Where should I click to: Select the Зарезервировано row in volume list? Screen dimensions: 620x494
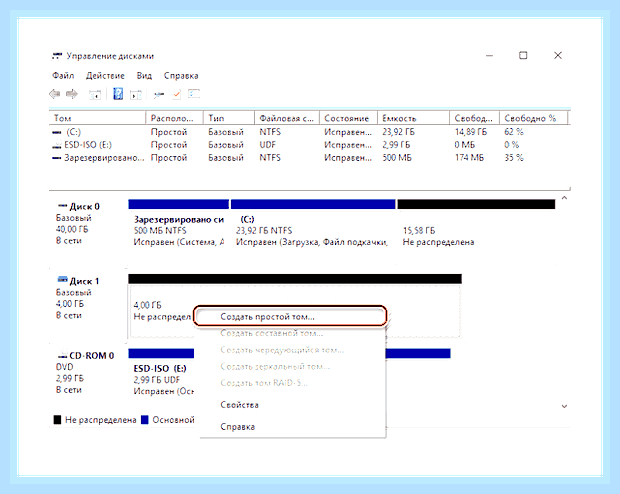point(310,158)
